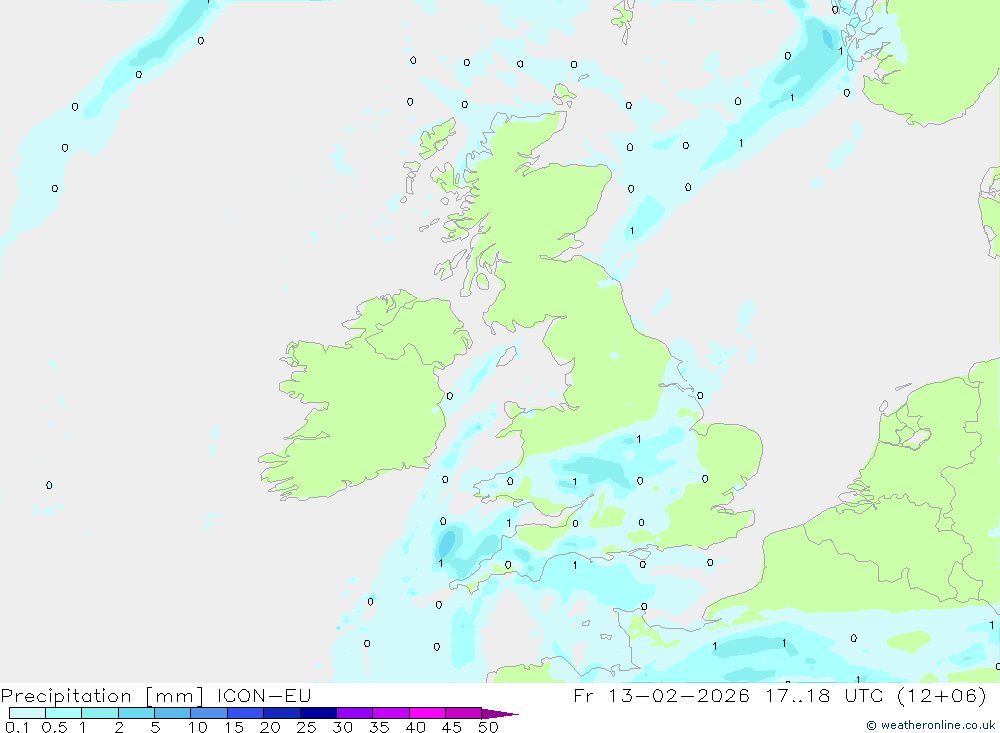Click the purple arrow tip beyond the 50 label
This screenshot has height=733, width=1000.
pyautogui.click(x=500, y=713)
